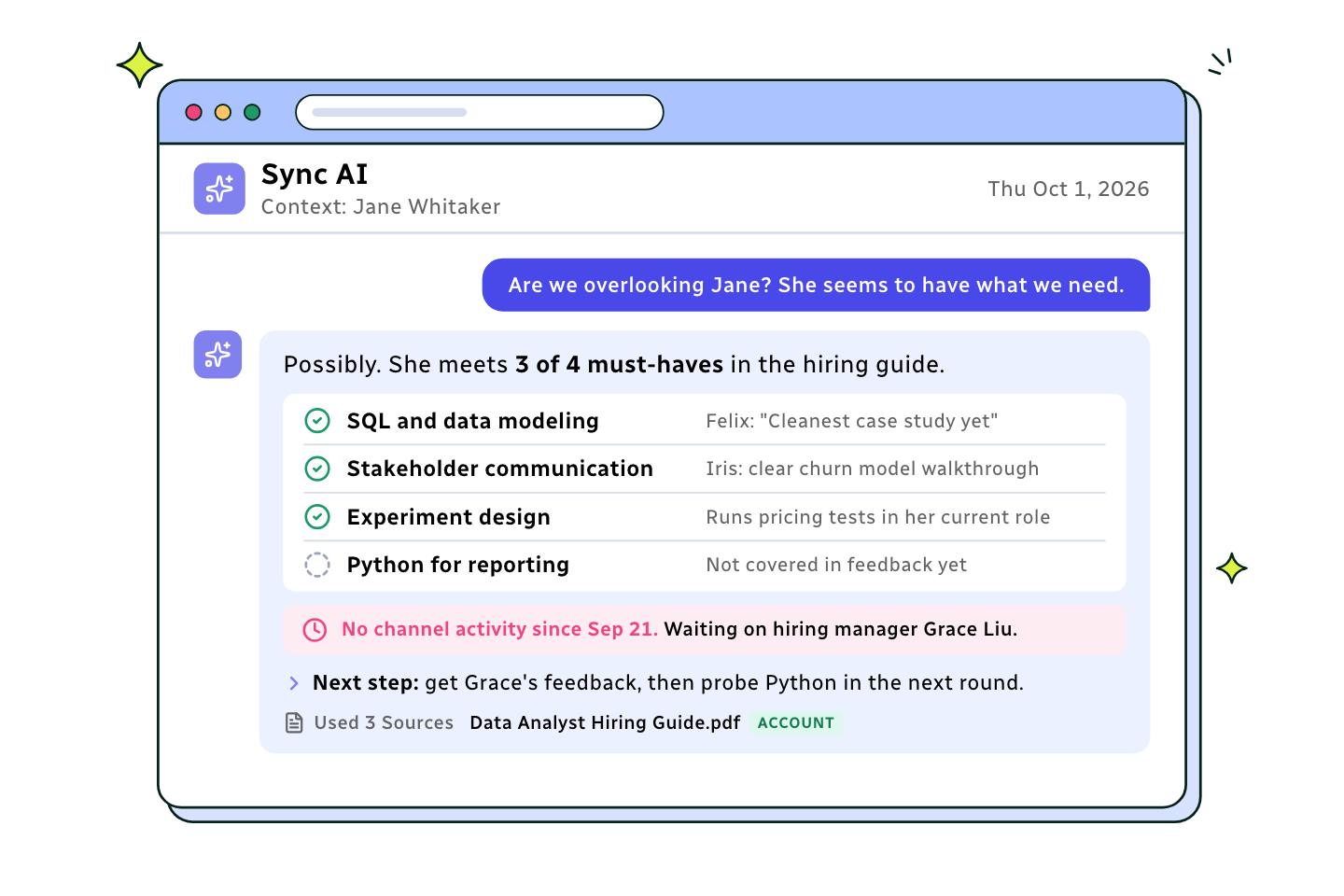Image resolution: width=1344 pixels, height=896 pixels.
Task: Click the Sync AI avatar beside the reply
Action: tap(217, 355)
